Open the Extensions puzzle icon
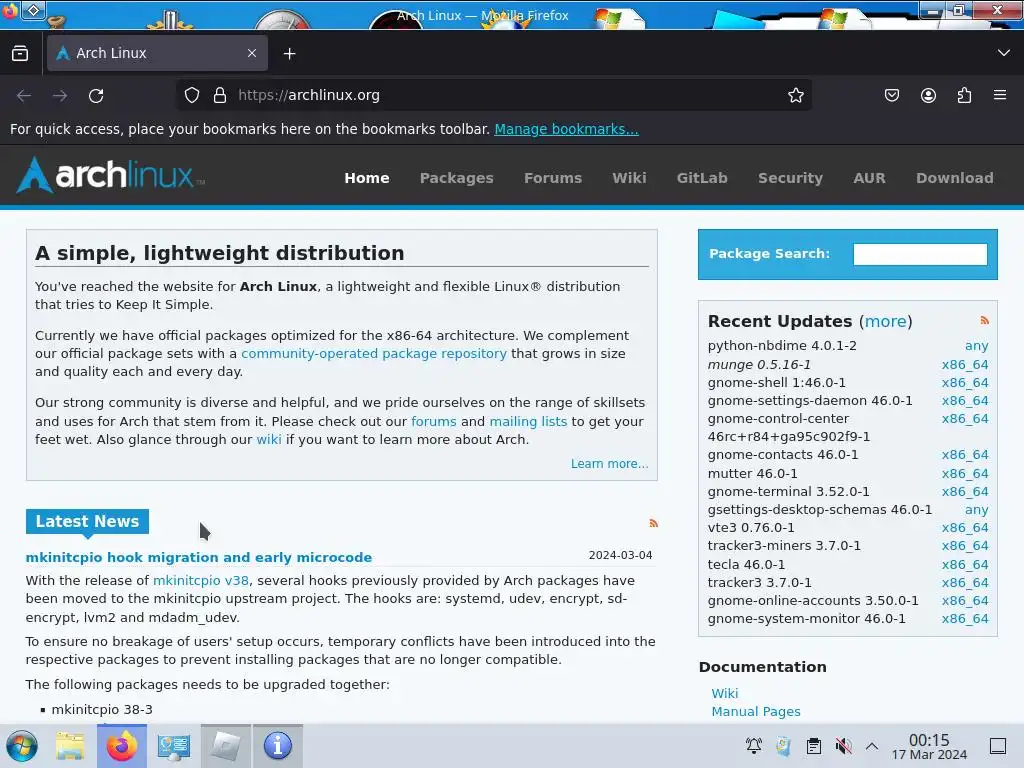Image resolution: width=1024 pixels, height=768 pixels. tap(964, 95)
